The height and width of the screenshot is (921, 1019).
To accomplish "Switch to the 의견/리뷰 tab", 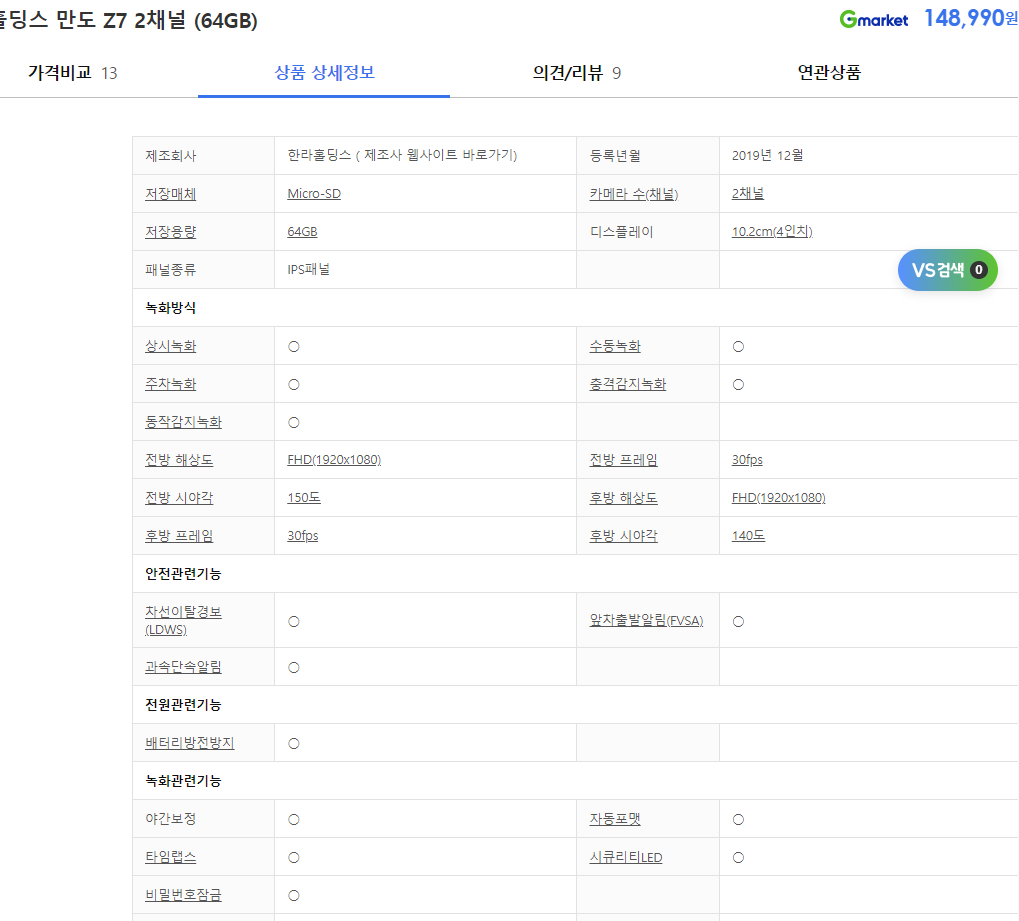I will [x=576, y=73].
